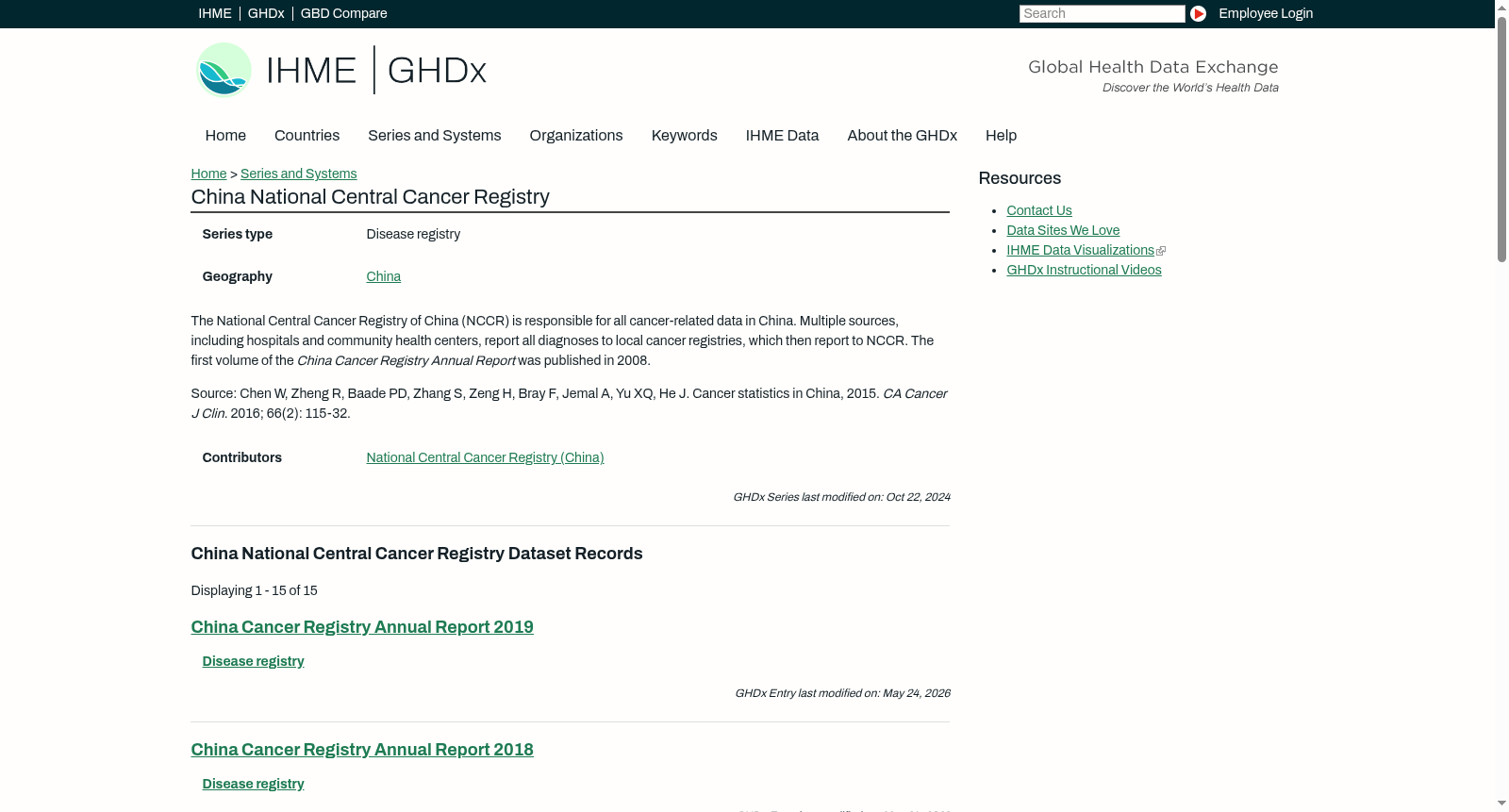Click the 'Series type' field label
Viewport: 1509px width, 812px height.
(x=238, y=234)
